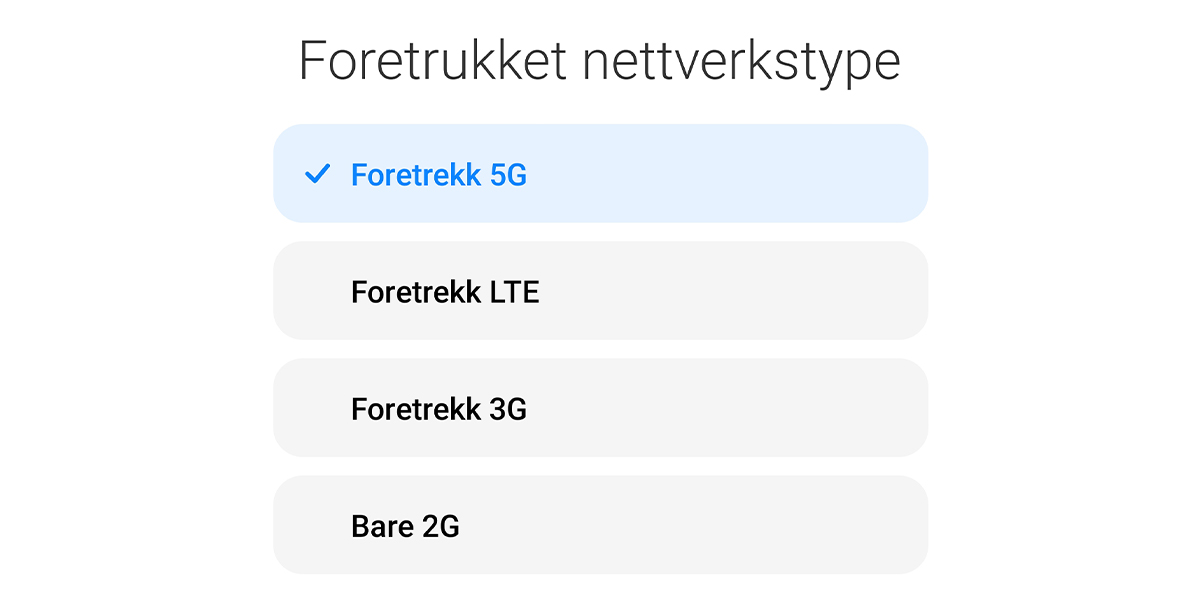The width and height of the screenshot is (1200, 600).
Task: Switch to Bare 2G only
Action: point(600,525)
